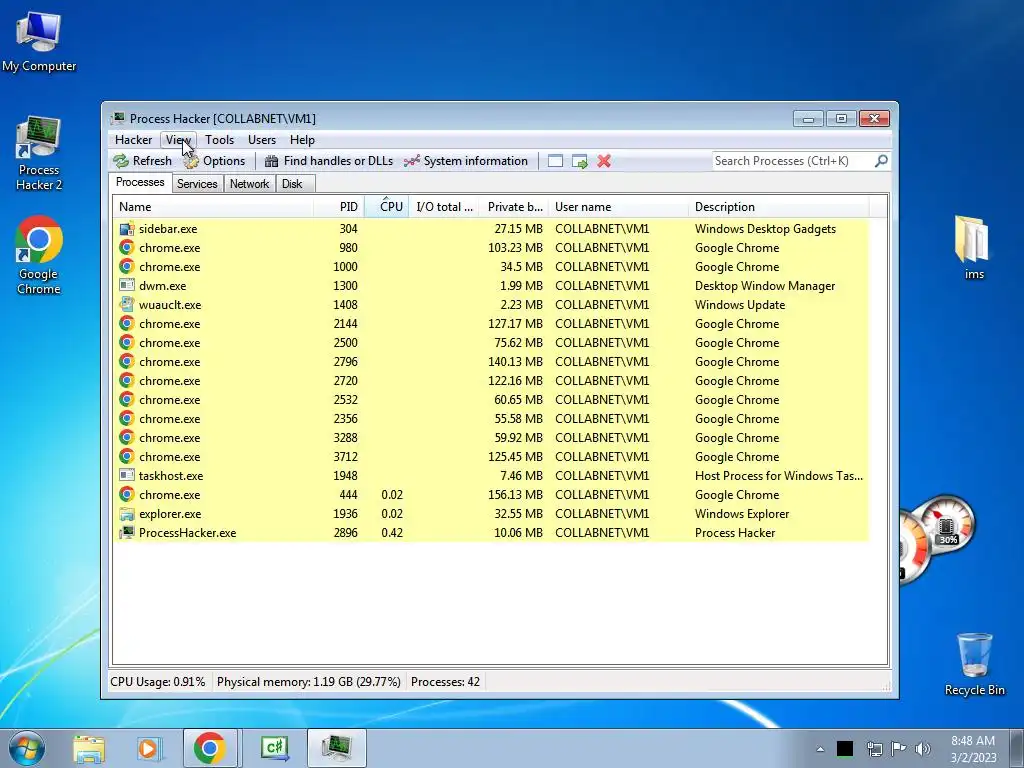The width and height of the screenshot is (1024, 768).
Task: Sort by Name column header
Action: click(213, 207)
